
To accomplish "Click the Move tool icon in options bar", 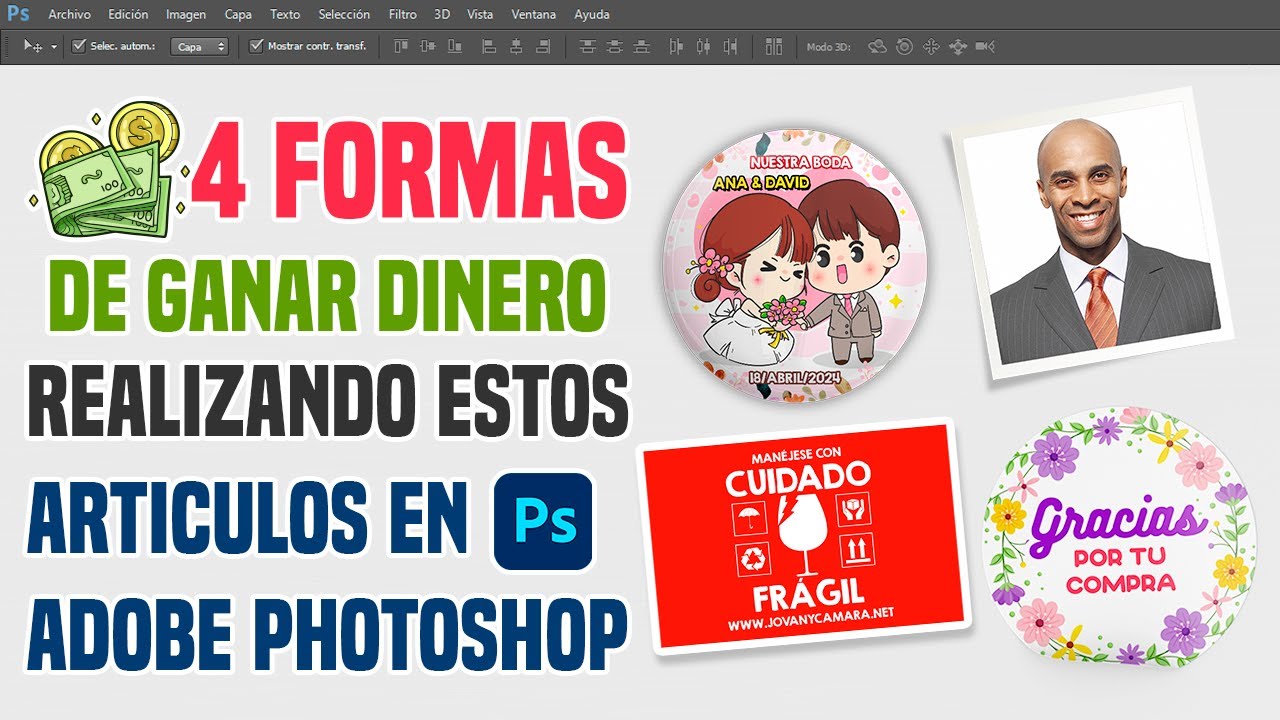I will pos(33,46).
